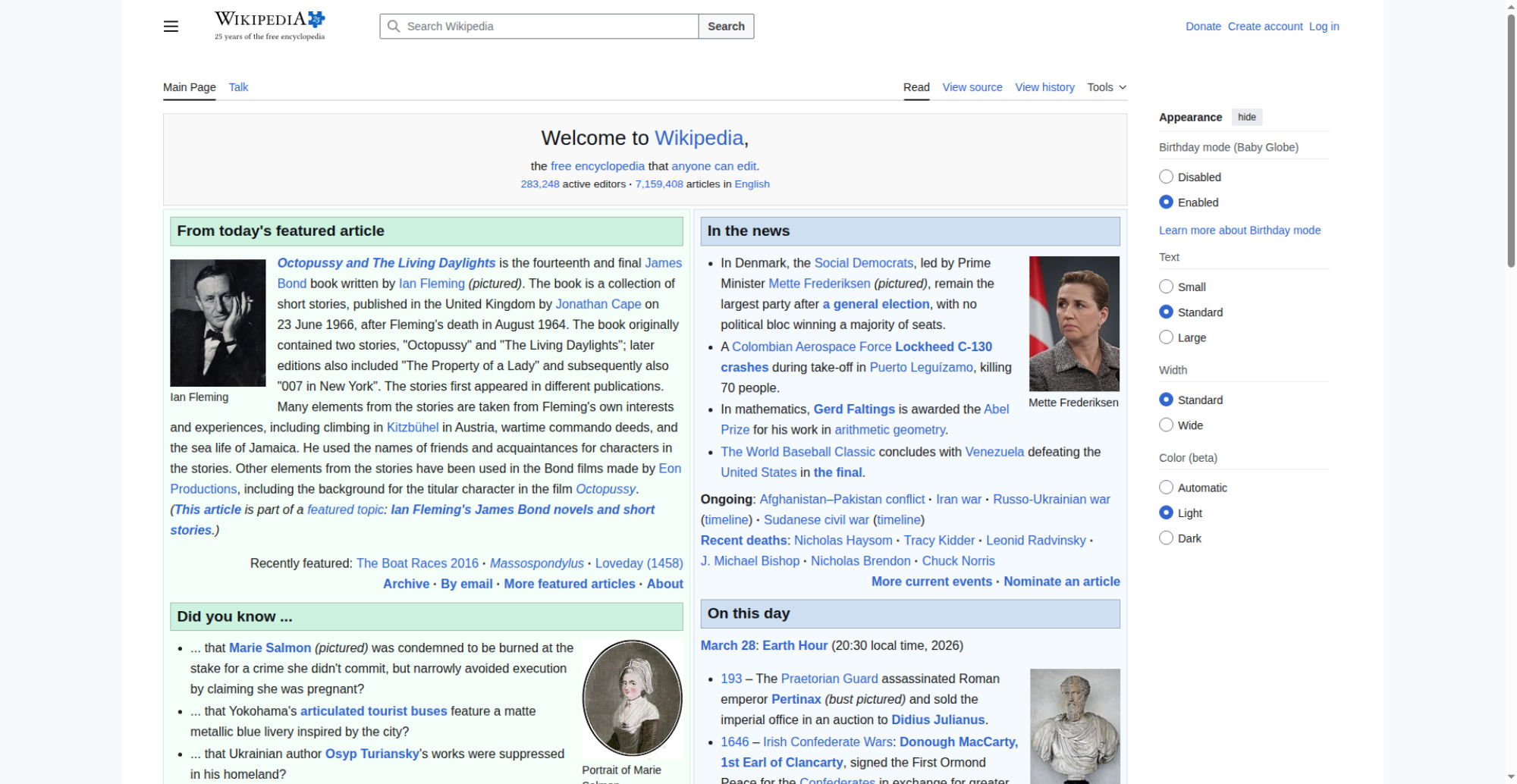Viewport: 1517px width, 784px height.
Task: Open the Learn more about Birthday mode link
Action: 1239,230
